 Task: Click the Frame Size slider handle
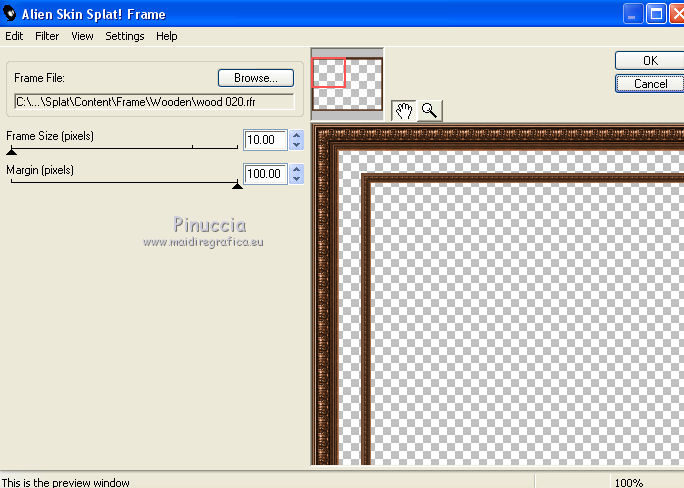click(12, 151)
